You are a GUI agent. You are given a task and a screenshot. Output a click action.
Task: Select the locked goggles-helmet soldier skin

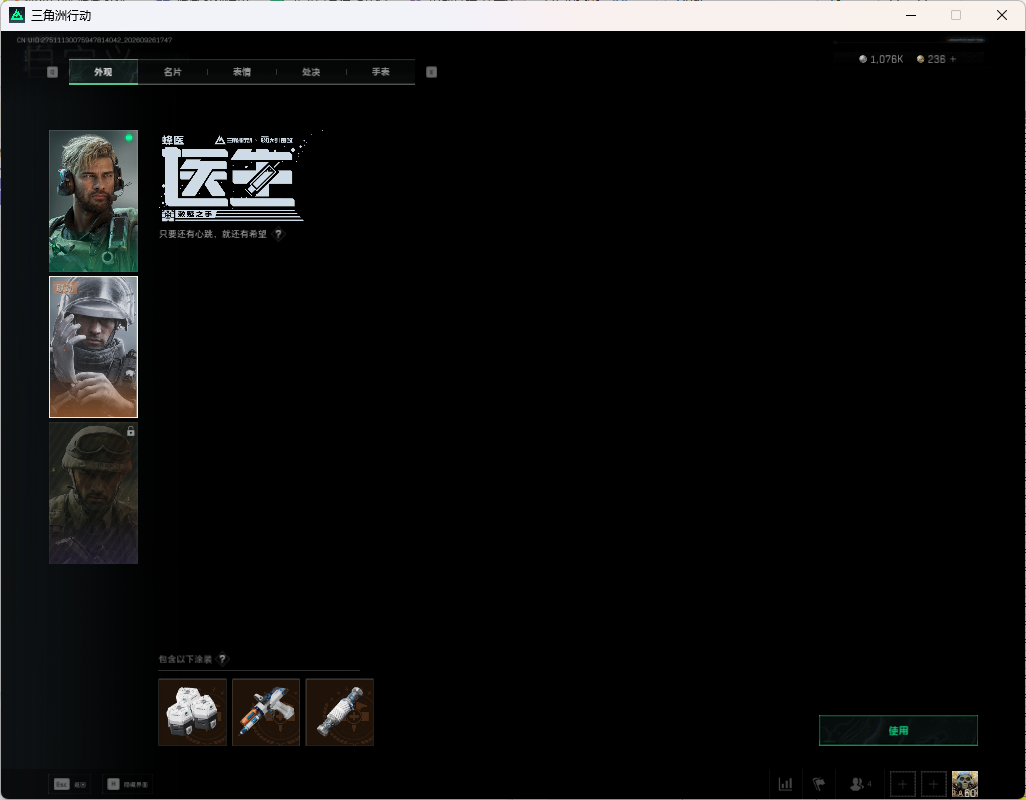click(x=94, y=493)
